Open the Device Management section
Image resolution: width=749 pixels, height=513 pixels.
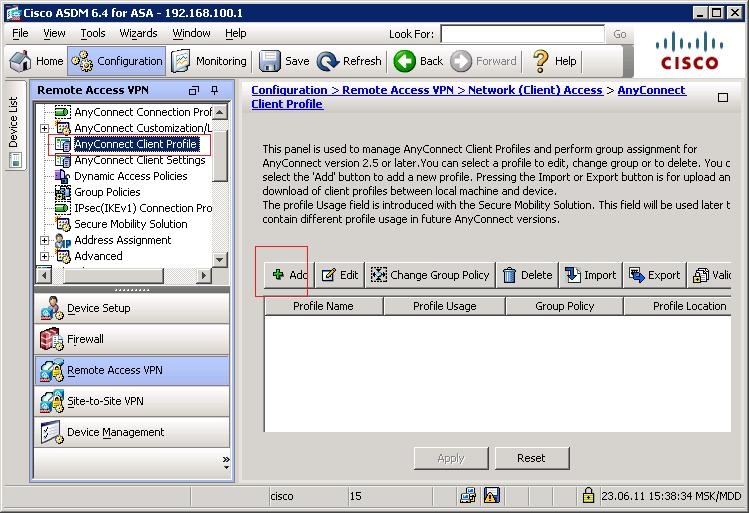pyautogui.click(x=132, y=432)
